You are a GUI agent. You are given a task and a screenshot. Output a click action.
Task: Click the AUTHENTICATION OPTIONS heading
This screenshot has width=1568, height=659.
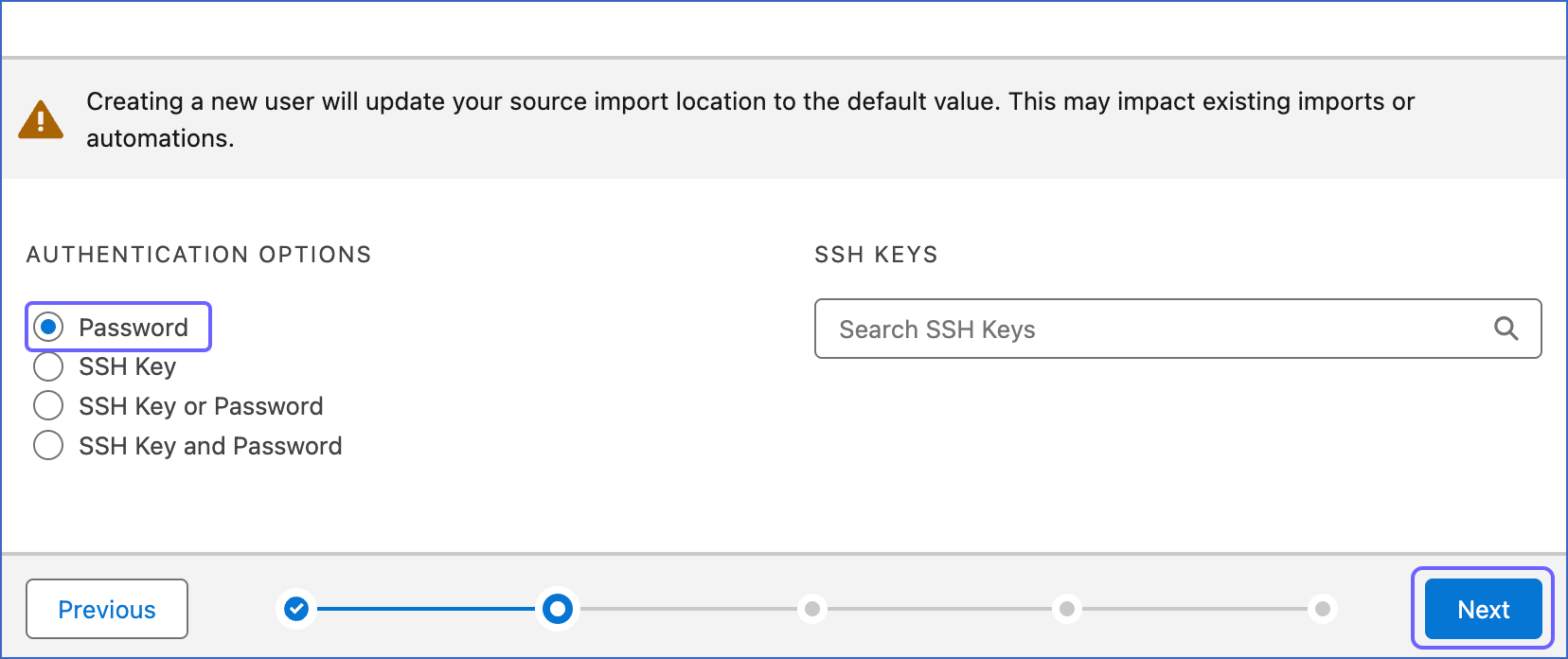[199, 255]
